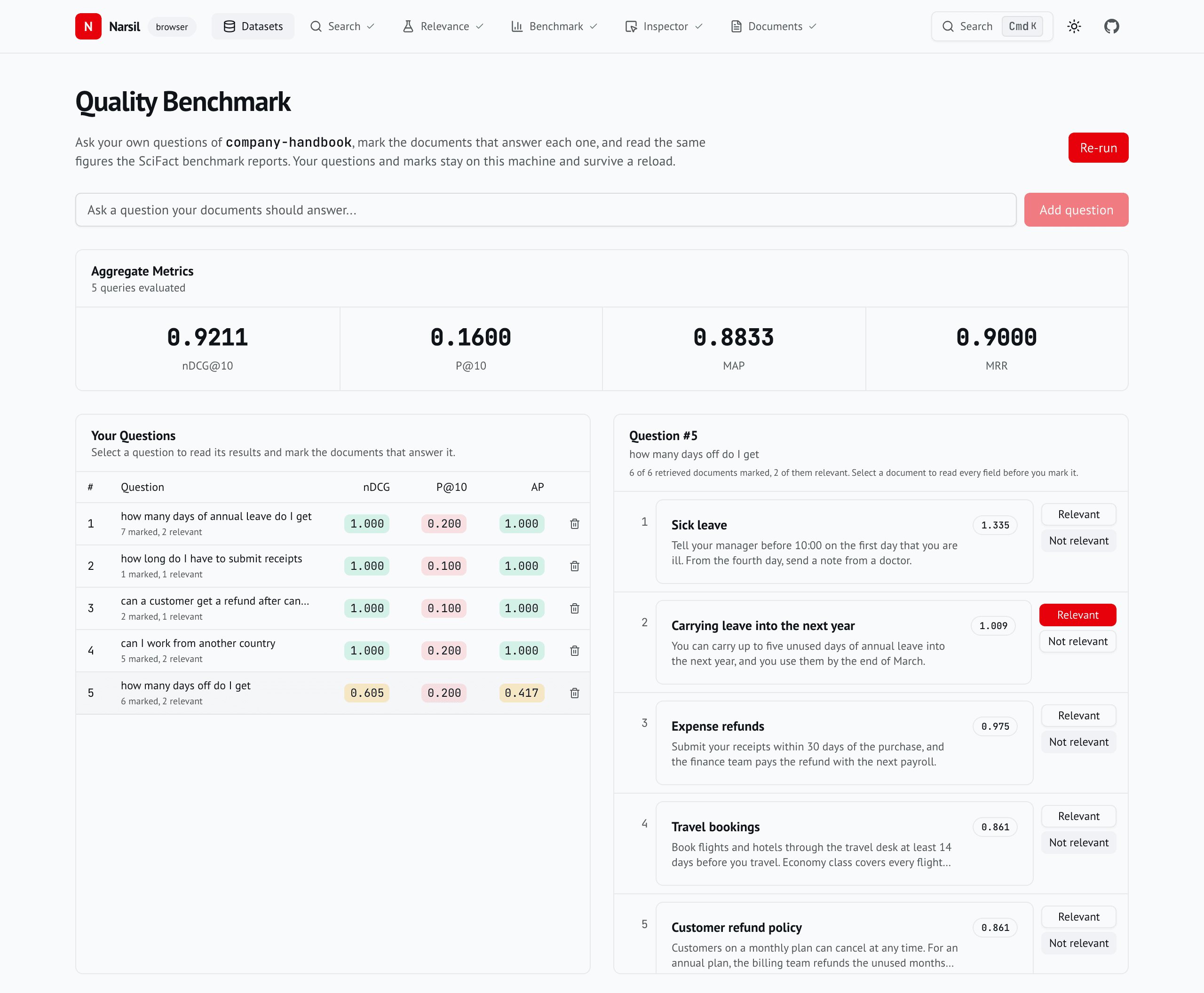Screen dimensions: 1204x993
Task: Mark Travel bookings as Relevant
Action: pyautogui.click(x=1078, y=816)
